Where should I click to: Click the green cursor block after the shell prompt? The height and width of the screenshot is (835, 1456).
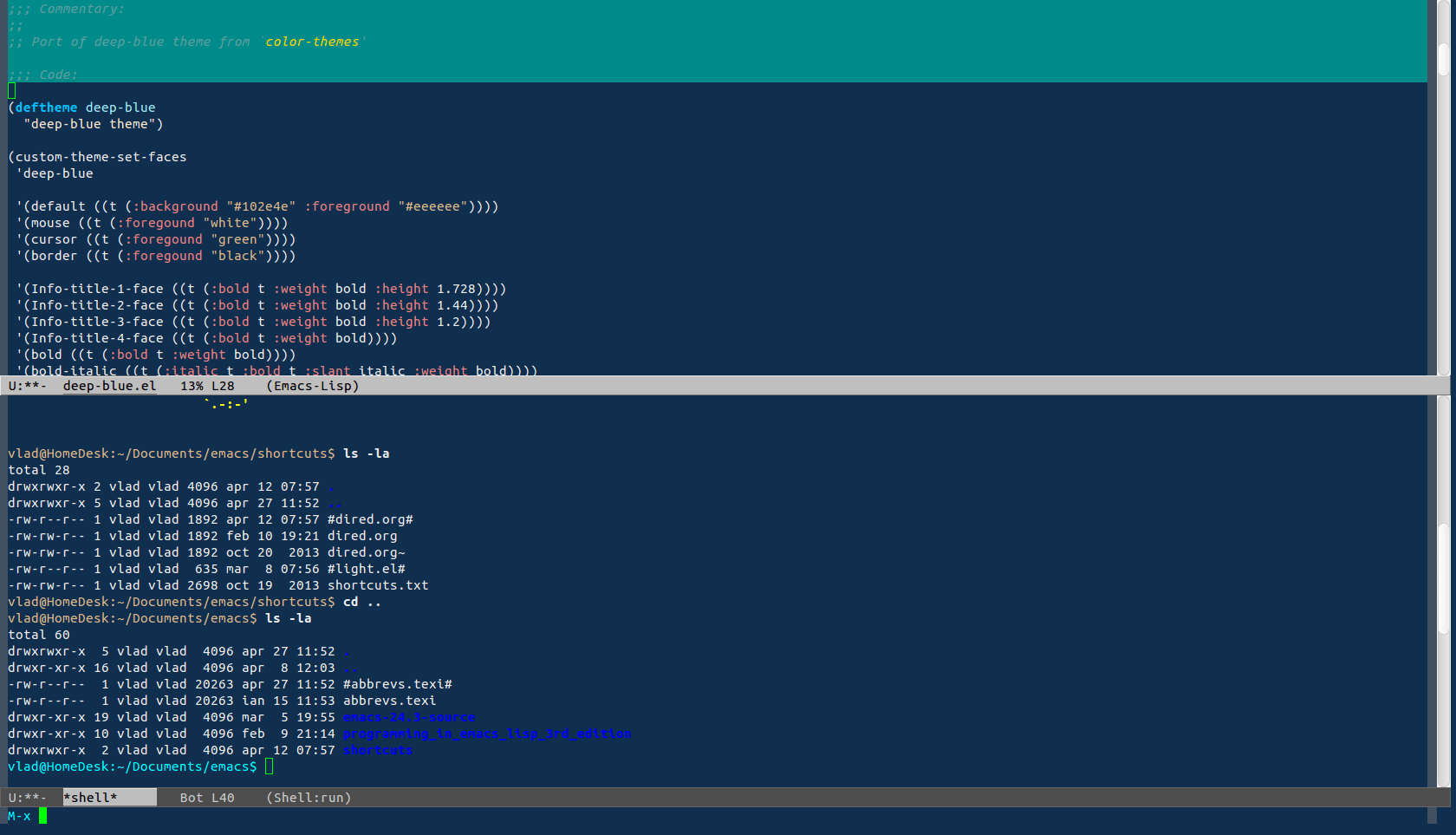click(270, 767)
